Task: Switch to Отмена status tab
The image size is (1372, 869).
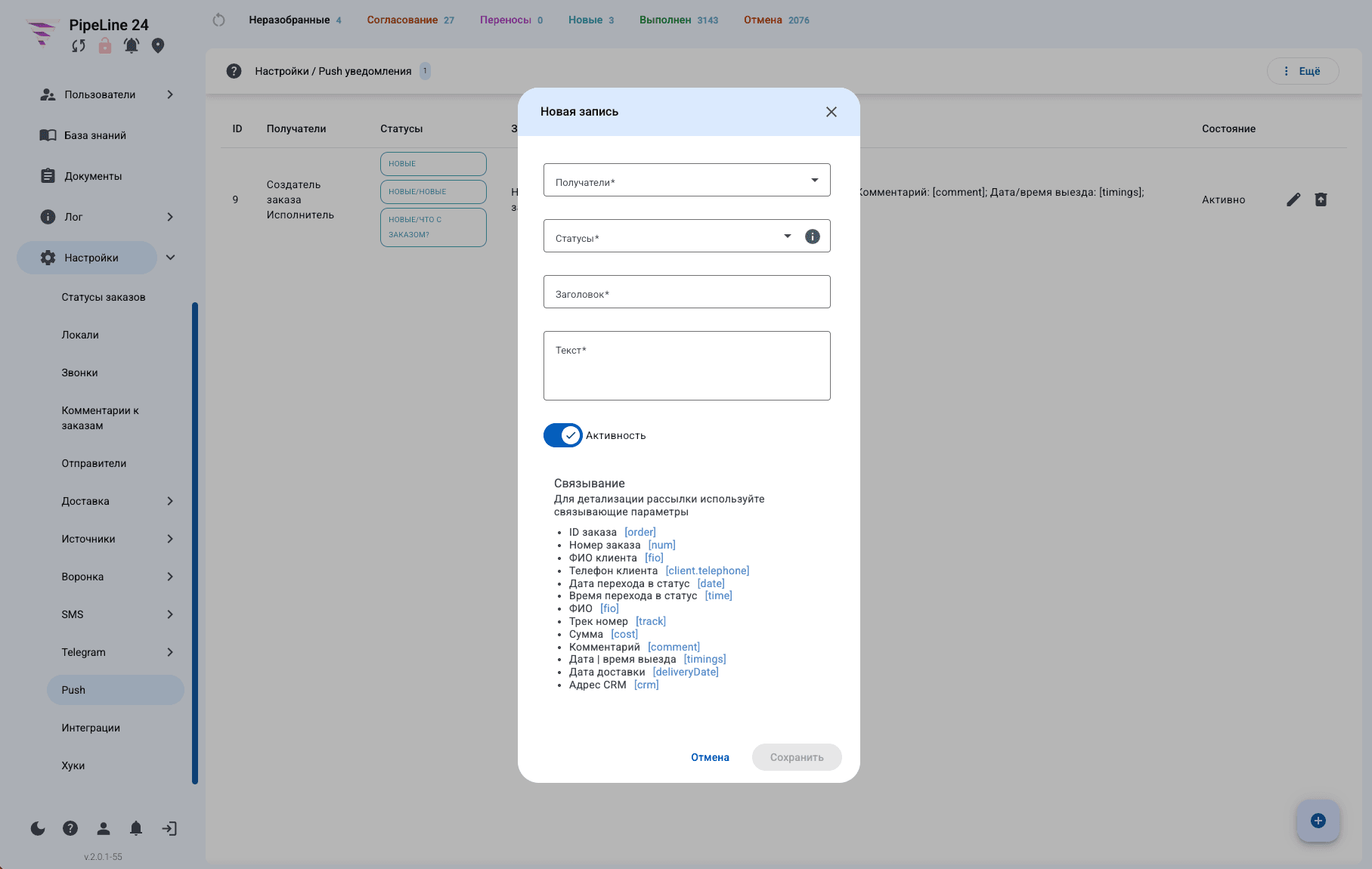Action: 776,20
